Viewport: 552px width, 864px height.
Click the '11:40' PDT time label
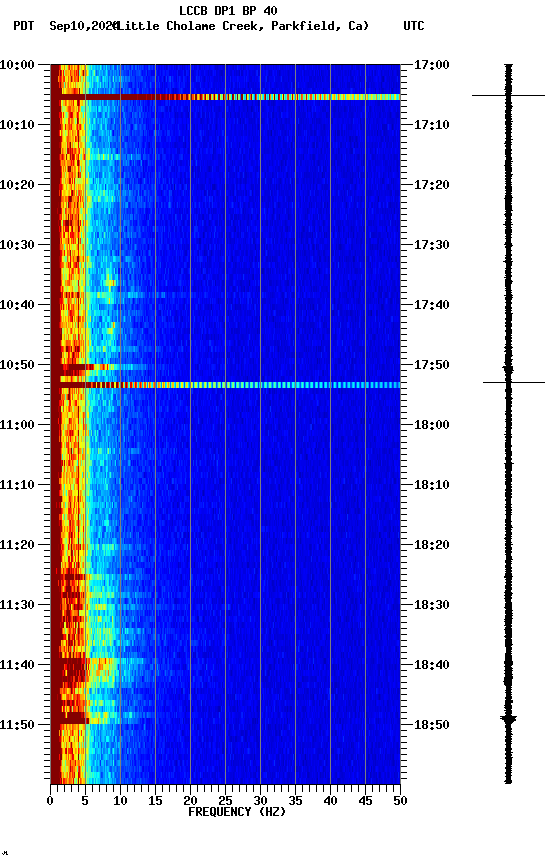pyautogui.click(x=17, y=665)
